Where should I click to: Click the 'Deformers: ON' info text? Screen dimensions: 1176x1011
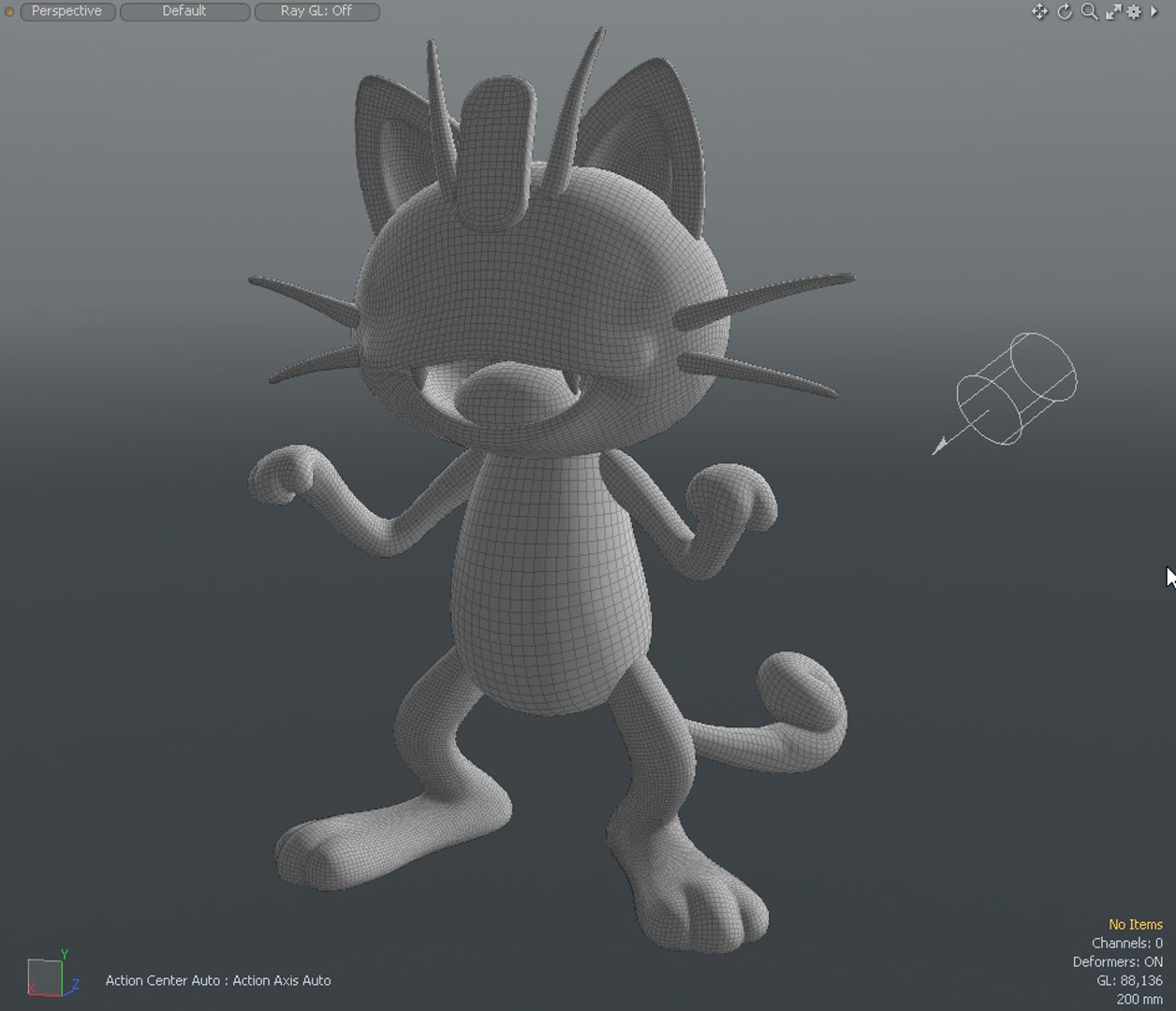[x=1118, y=961]
